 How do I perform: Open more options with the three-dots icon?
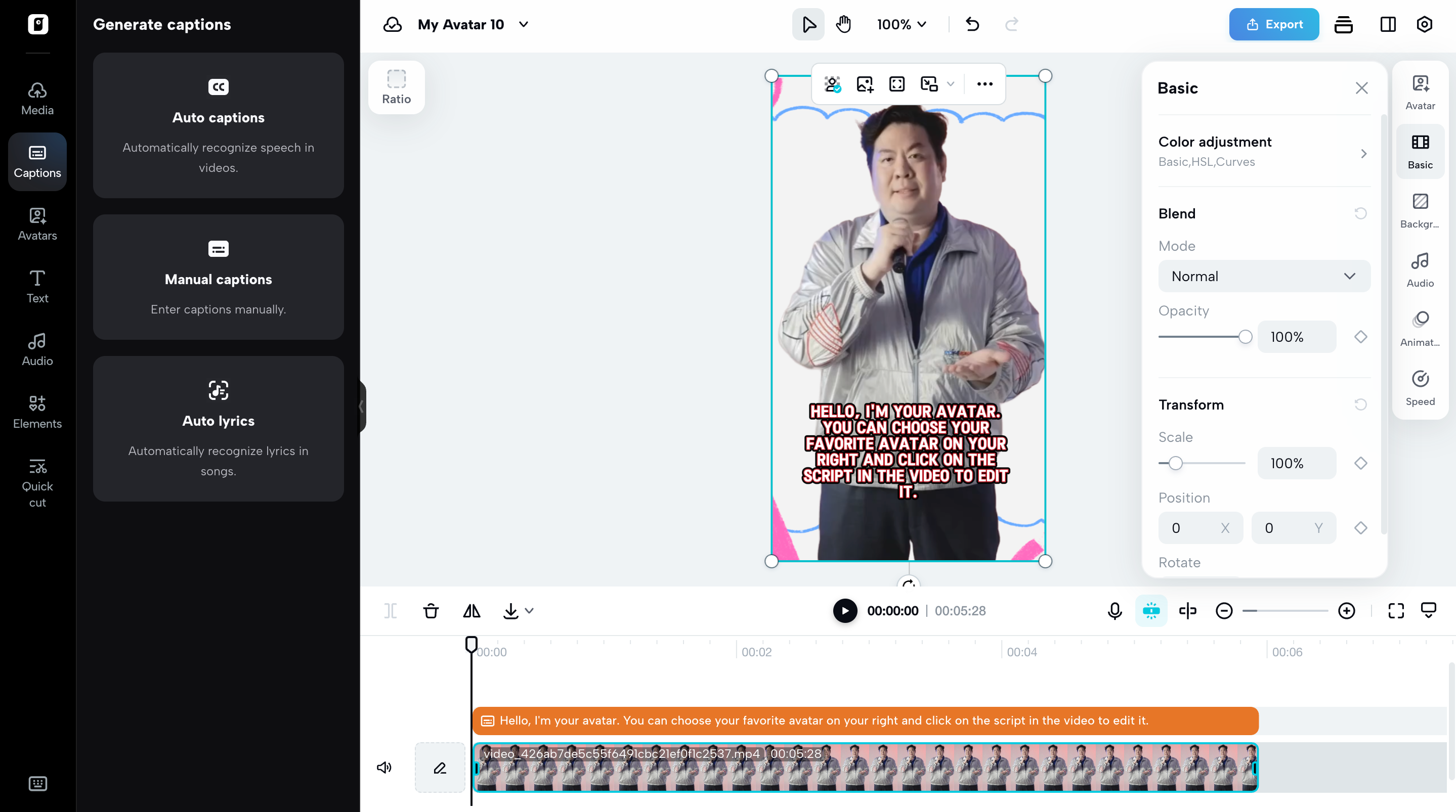coord(984,83)
